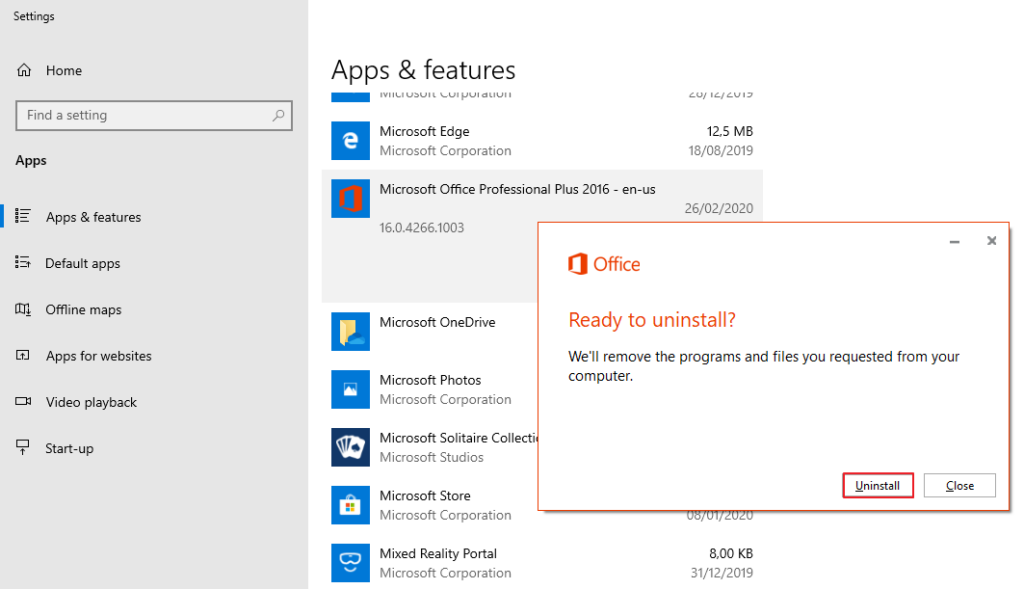1024x589 pixels.
Task: Confirm uninstall with the Uninstall button
Action: (877, 485)
